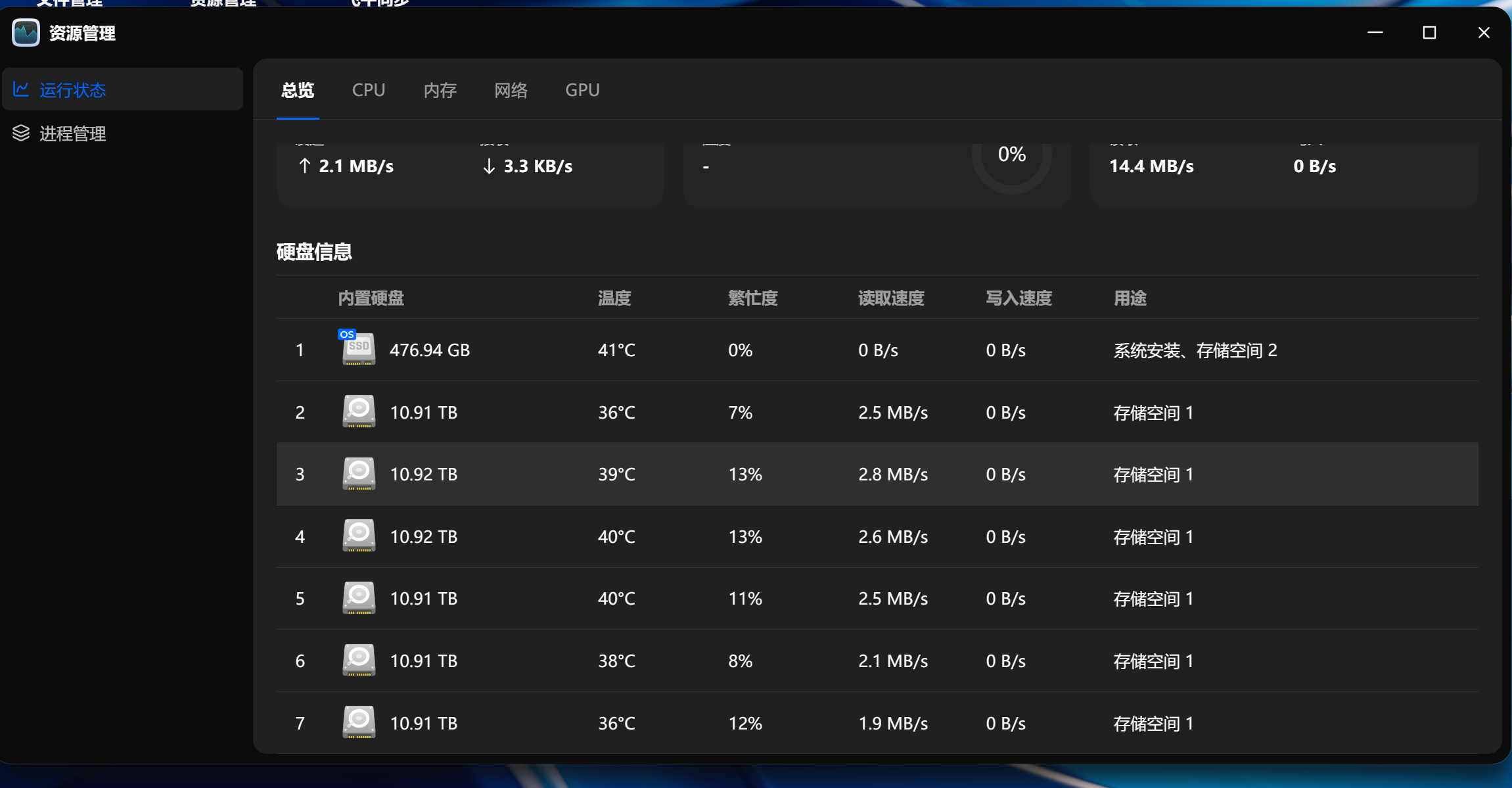Open the 内存 tab
Screen dimensions: 1512x788
[x=440, y=89]
